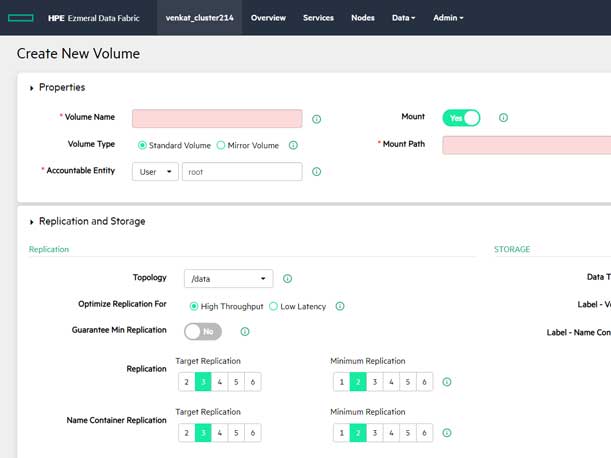Image resolution: width=611 pixels, height=458 pixels.
Task: Open the Admin menu
Action: pyautogui.click(x=448, y=18)
